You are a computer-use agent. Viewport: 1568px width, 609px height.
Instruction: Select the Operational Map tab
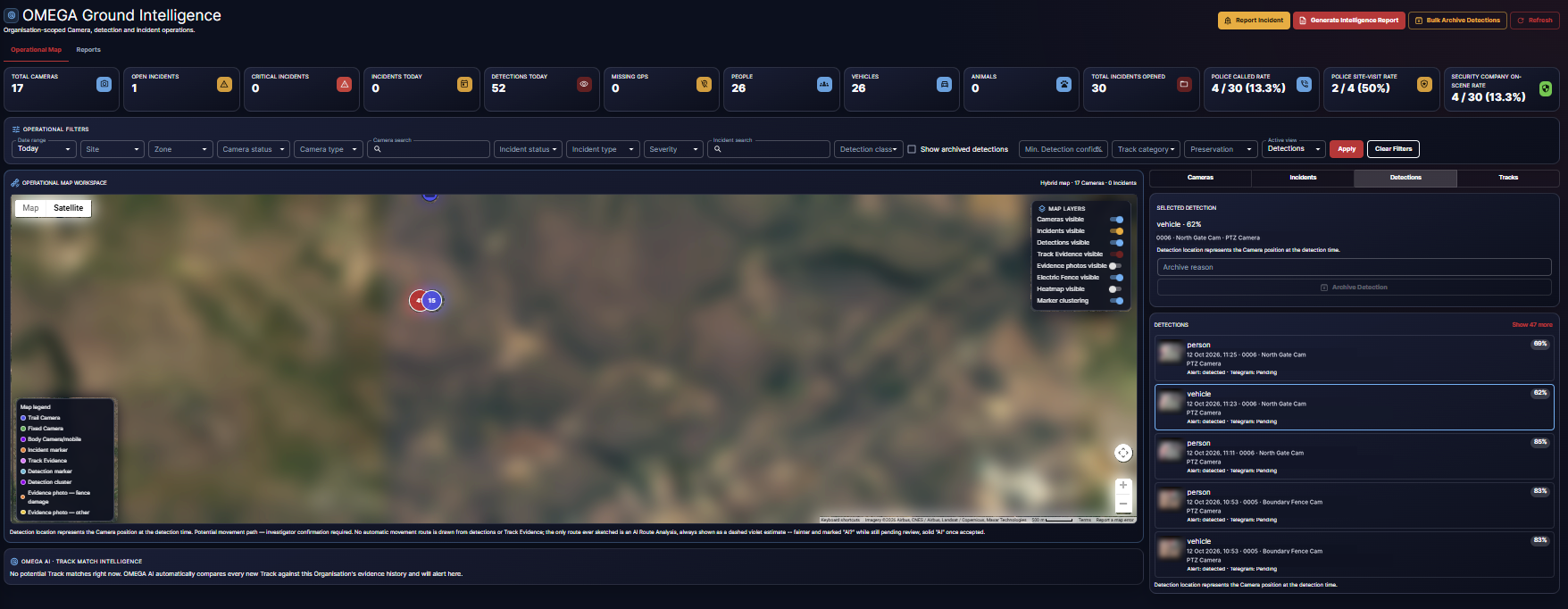[37, 50]
